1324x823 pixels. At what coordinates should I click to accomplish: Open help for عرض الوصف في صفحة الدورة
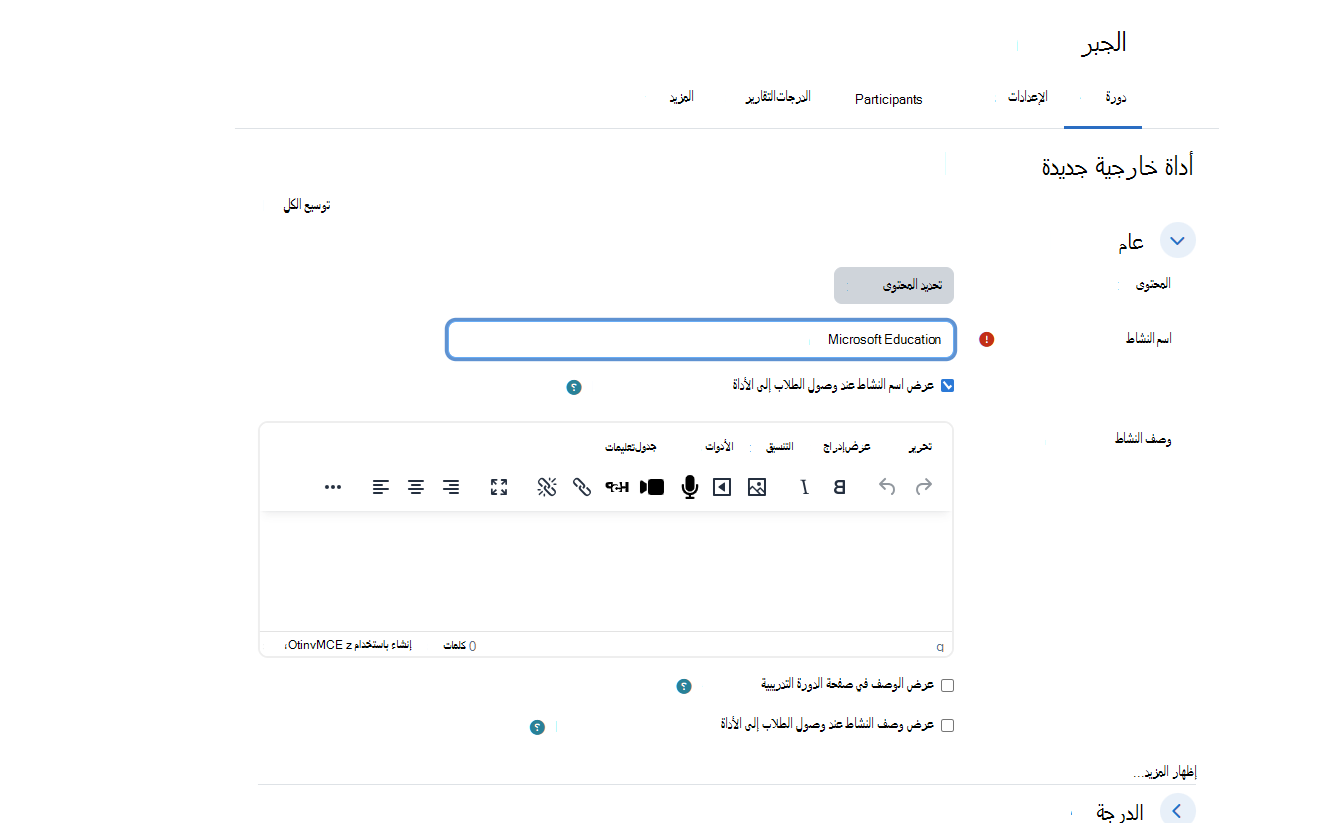pyautogui.click(x=684, y=687)
